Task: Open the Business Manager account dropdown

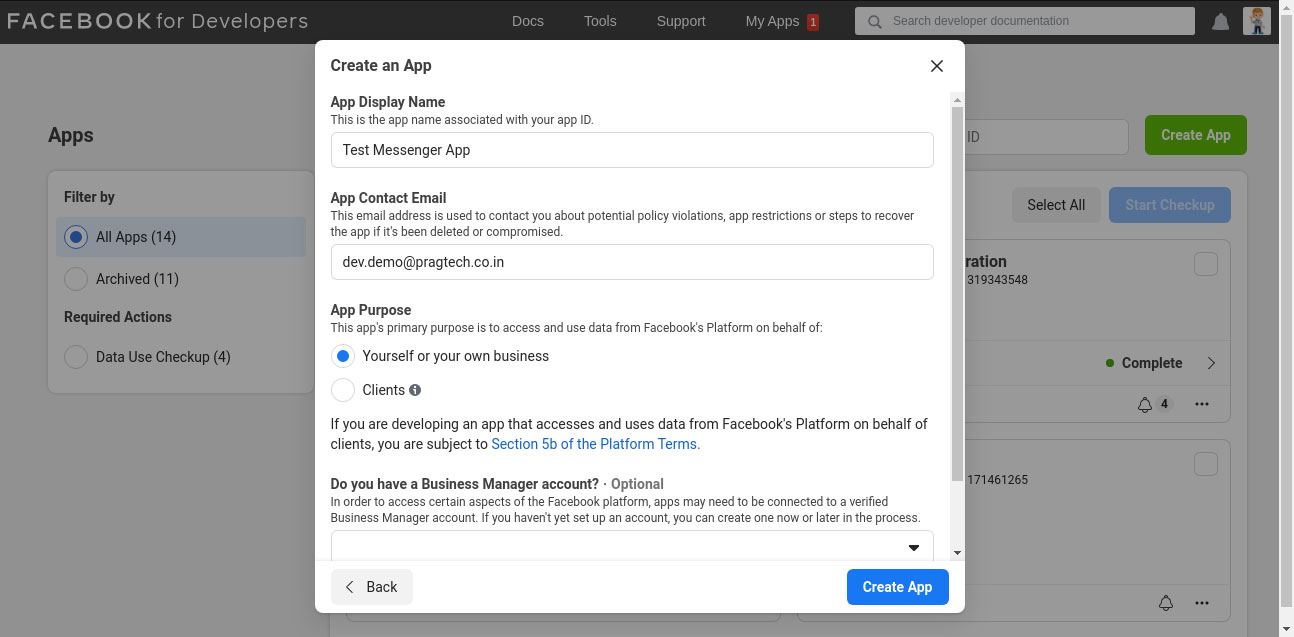Action: pos(632,546)
